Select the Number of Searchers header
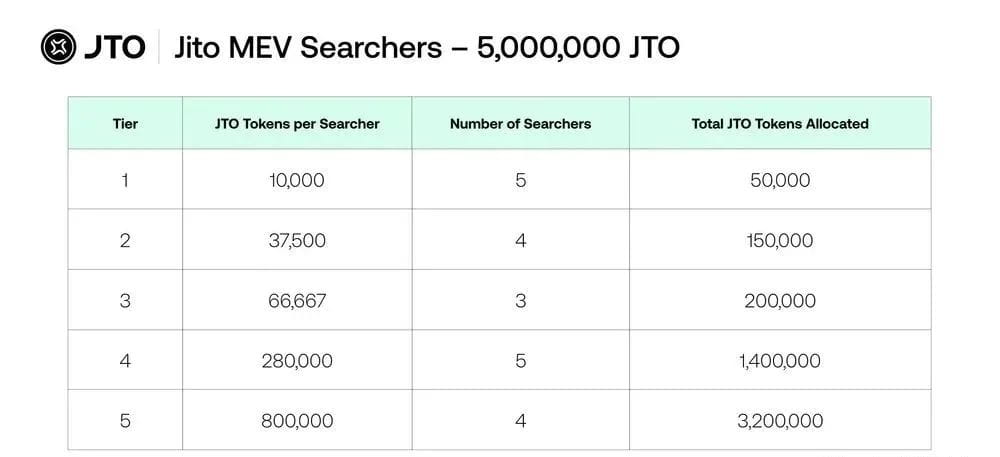Screen dimensions: 1000x457 coord(520,124)
